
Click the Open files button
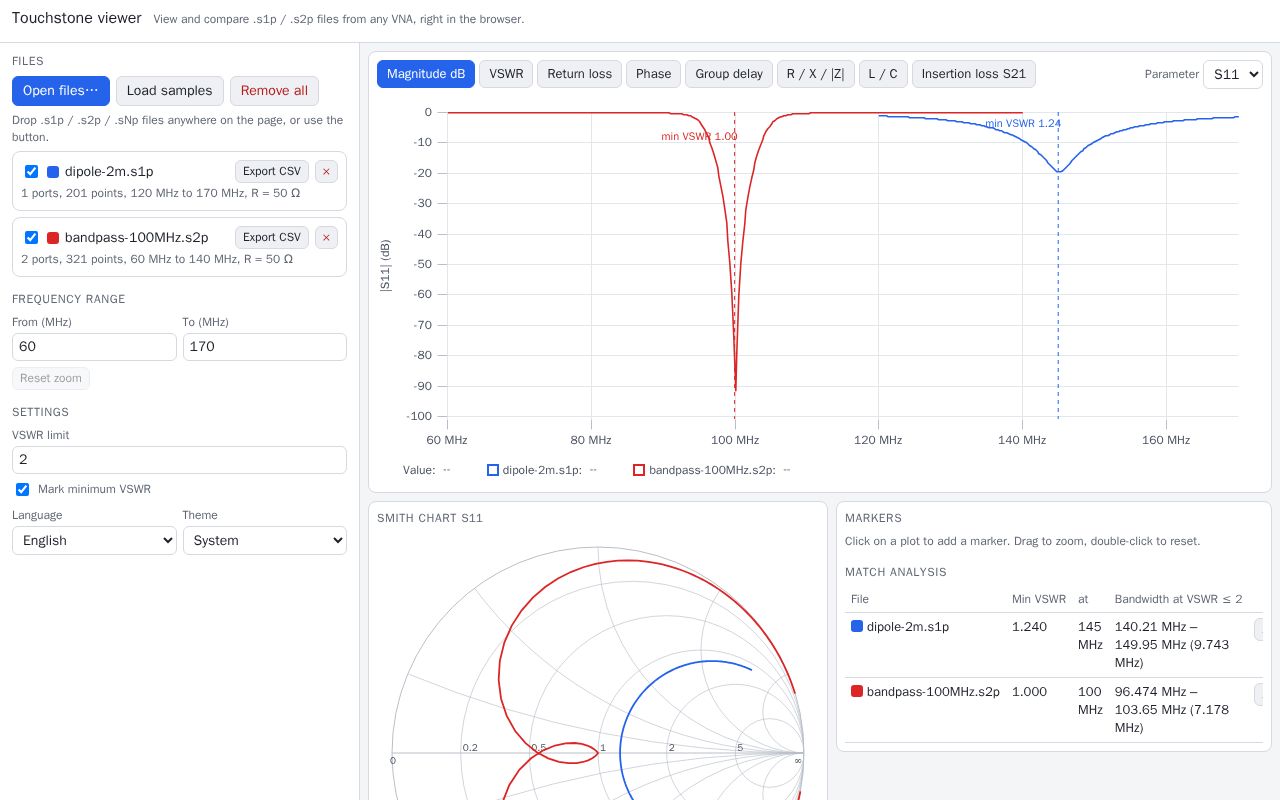tap(61, 90)
